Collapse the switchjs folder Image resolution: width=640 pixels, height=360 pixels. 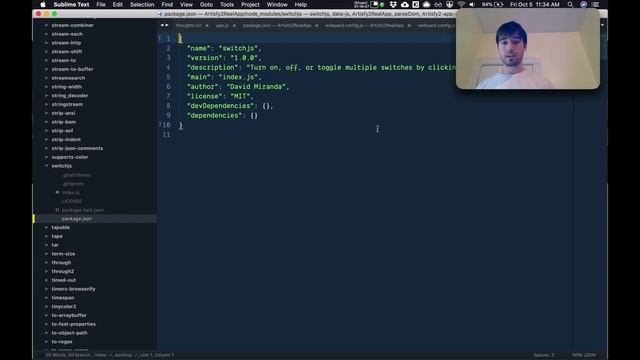tap(46, 166)
